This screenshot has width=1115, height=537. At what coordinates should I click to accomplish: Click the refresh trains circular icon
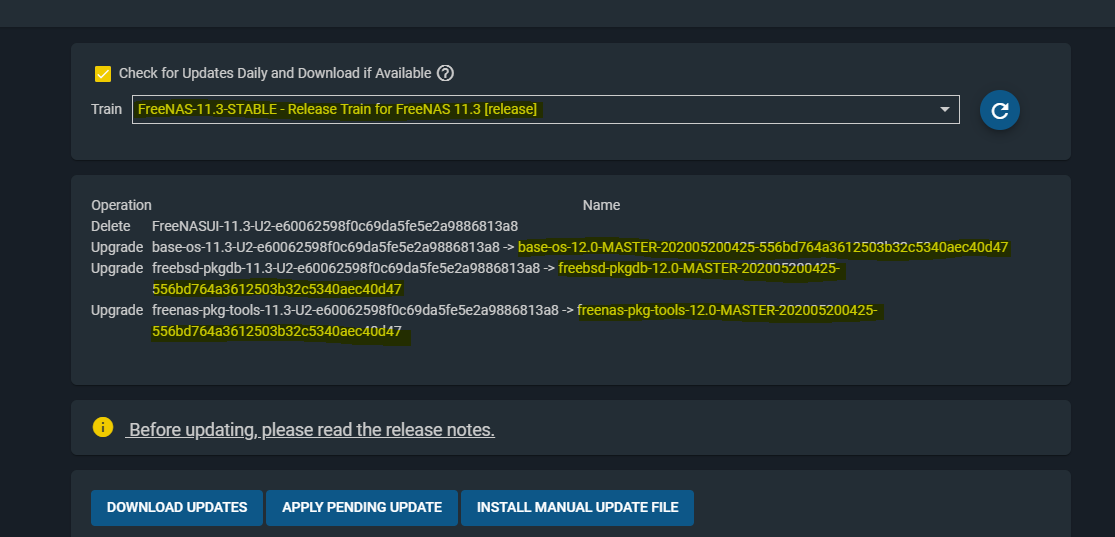(x=1000, y=110)
